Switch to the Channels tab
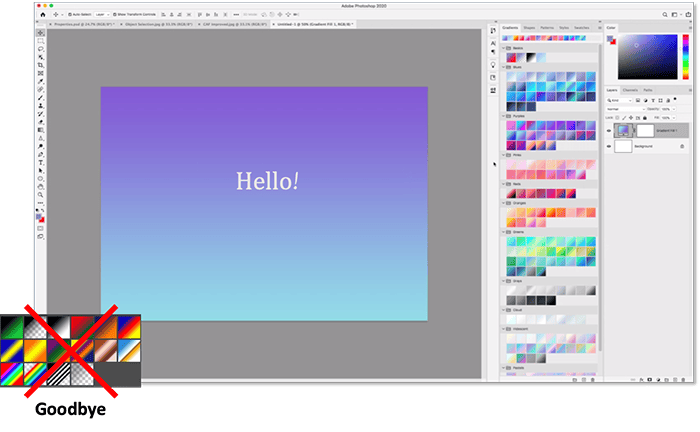Viewport: 700px width, 432px height. [631, 90]
